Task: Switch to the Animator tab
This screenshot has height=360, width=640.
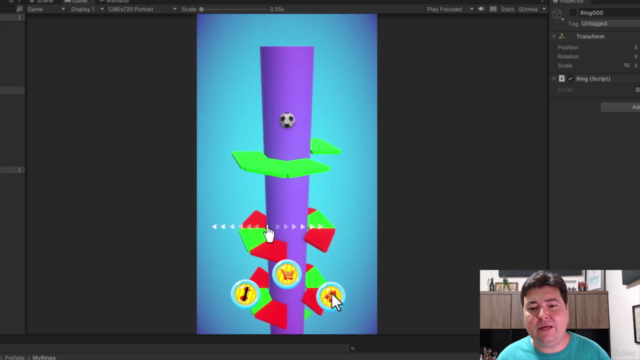Action: tap(114, 2)
